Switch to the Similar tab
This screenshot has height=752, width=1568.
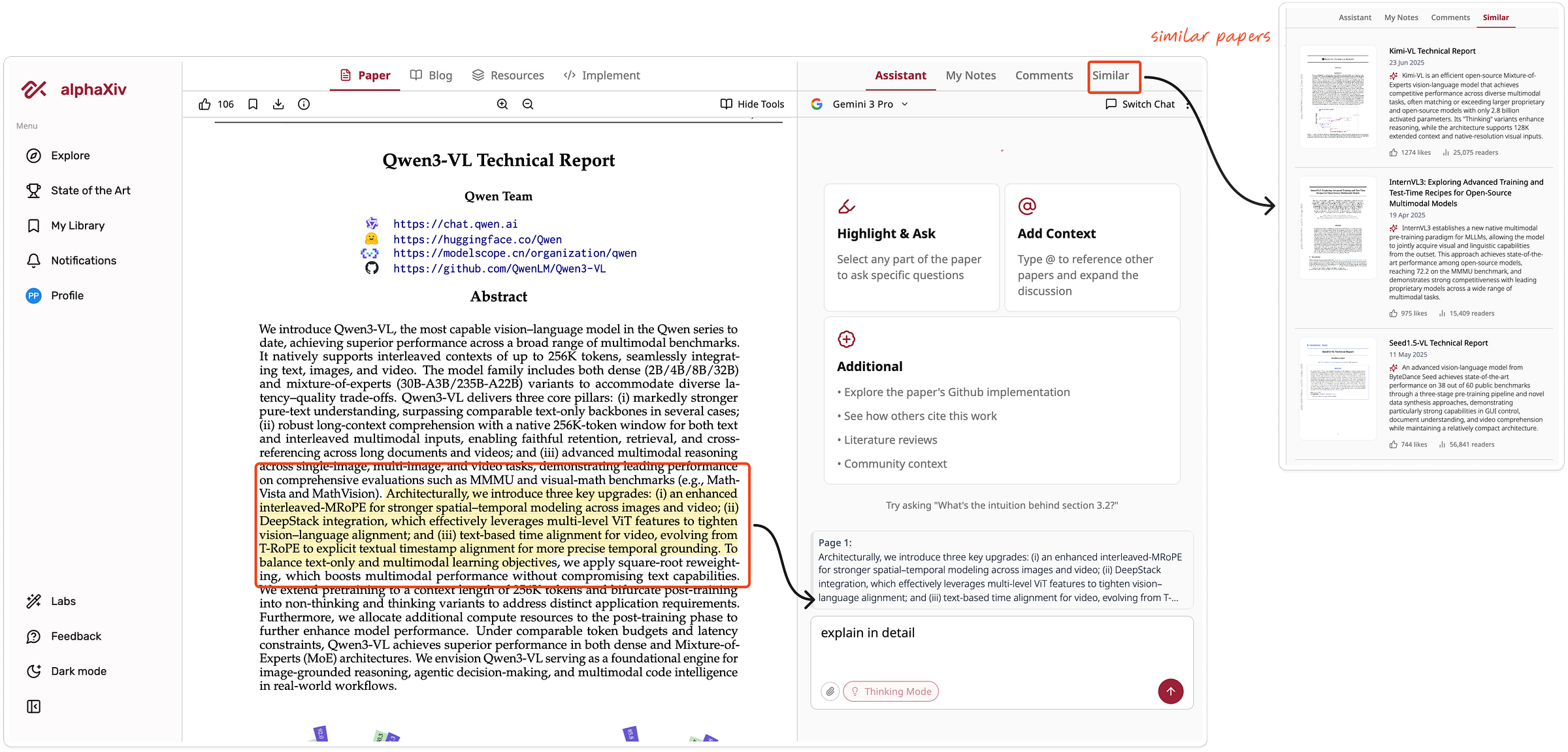coord(1111,76)
